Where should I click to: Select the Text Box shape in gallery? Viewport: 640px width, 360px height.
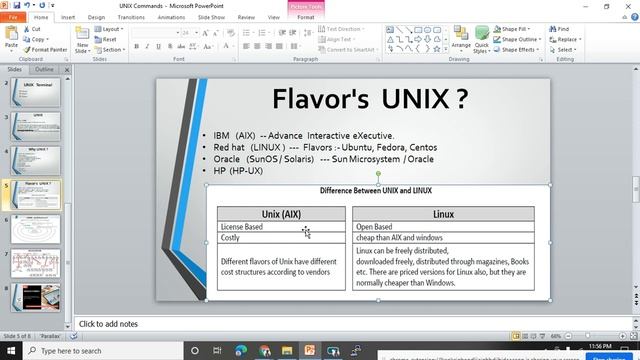(390, 30)
